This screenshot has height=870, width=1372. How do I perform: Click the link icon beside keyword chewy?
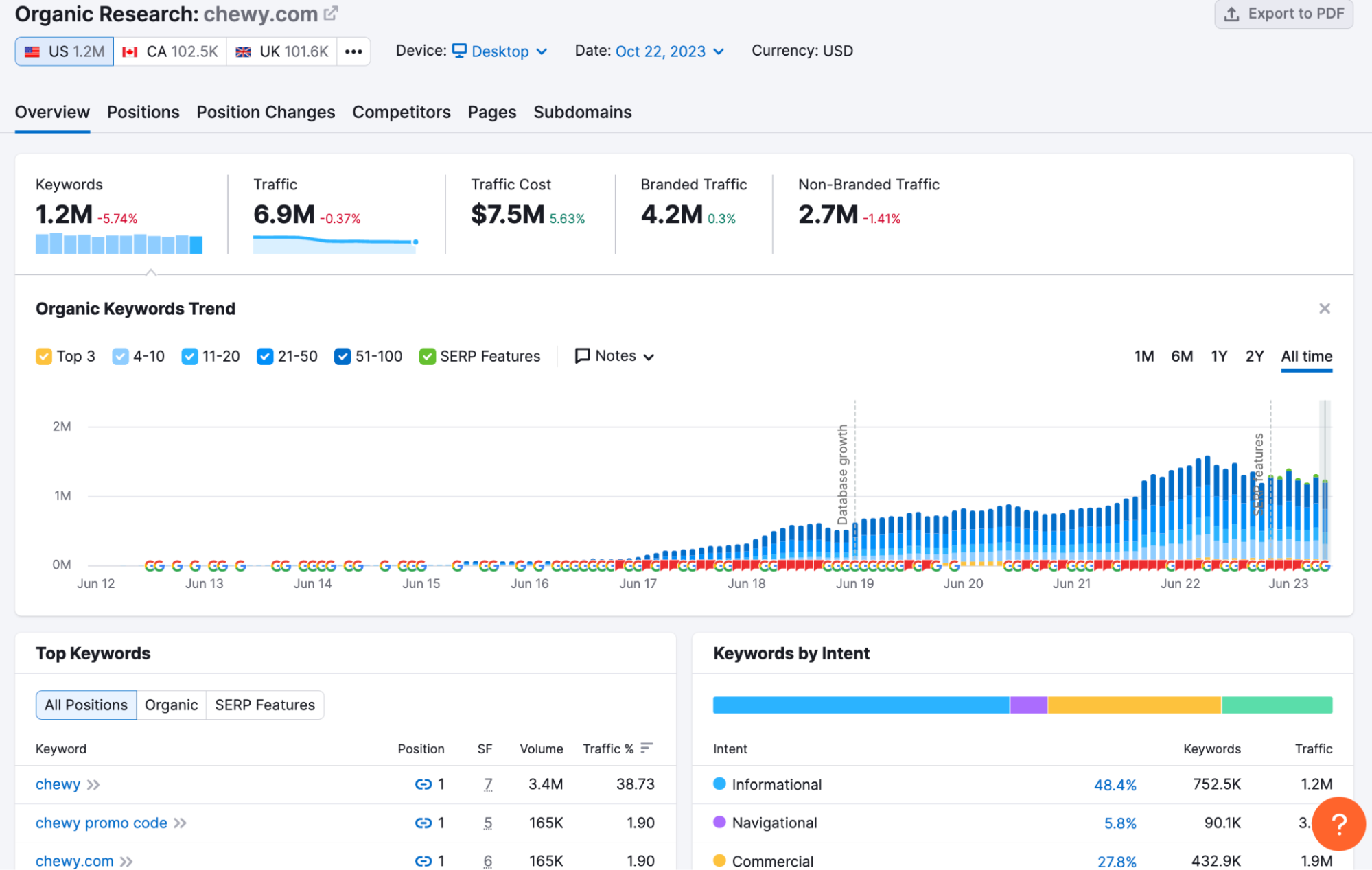tap(423, 784)
